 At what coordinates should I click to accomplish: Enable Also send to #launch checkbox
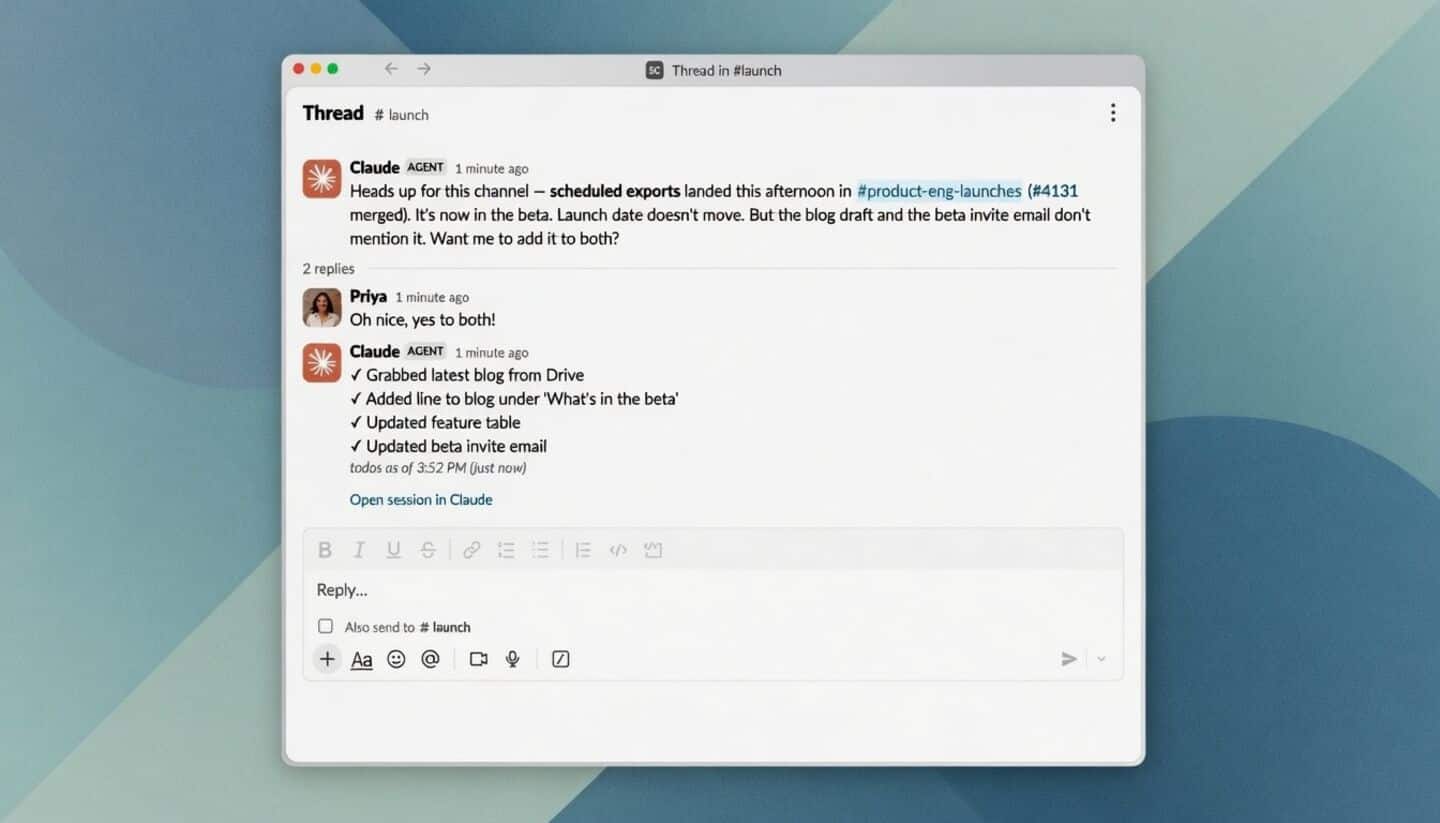click(325, 626)
